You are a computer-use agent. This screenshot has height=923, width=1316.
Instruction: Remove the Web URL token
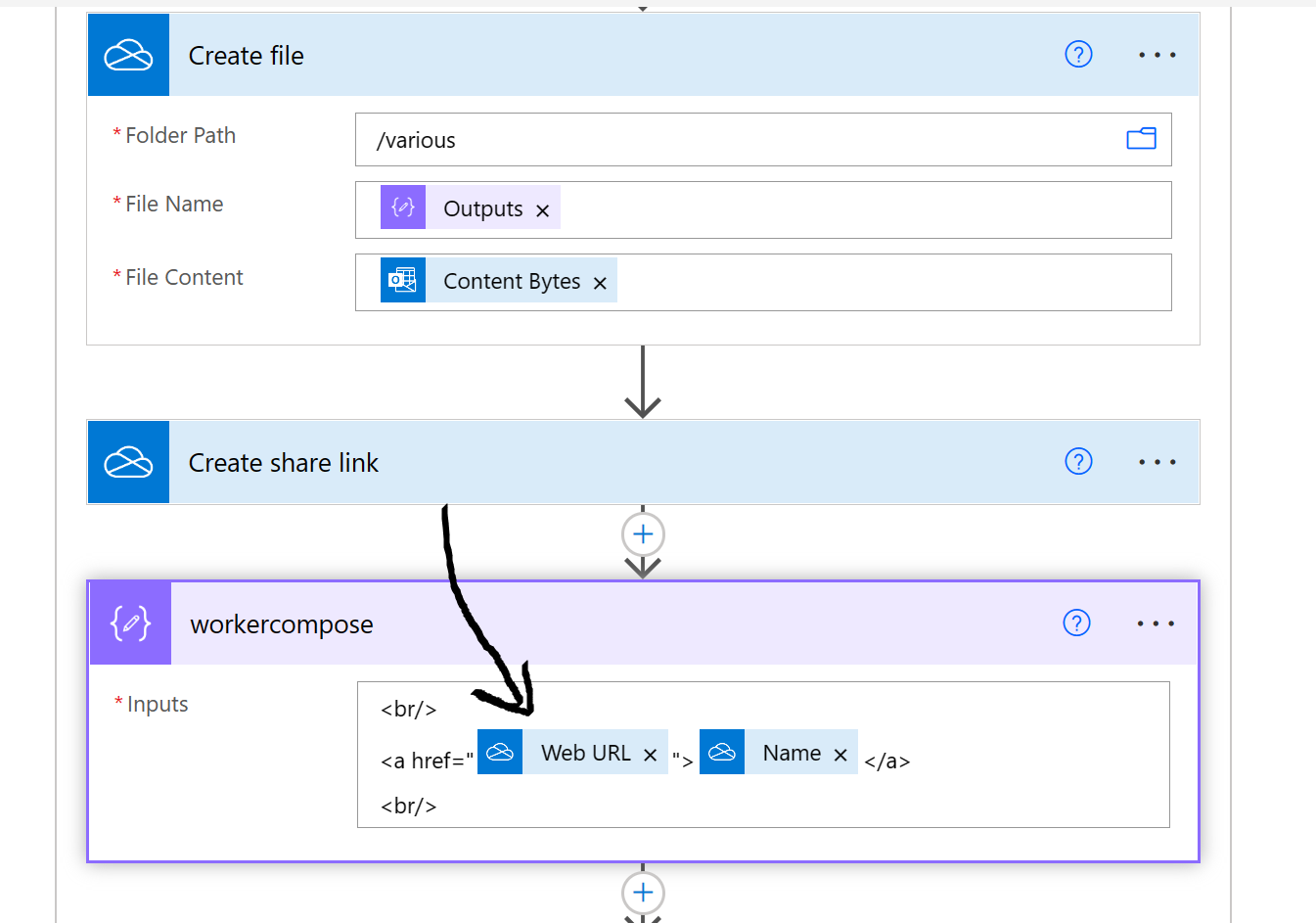650,755
